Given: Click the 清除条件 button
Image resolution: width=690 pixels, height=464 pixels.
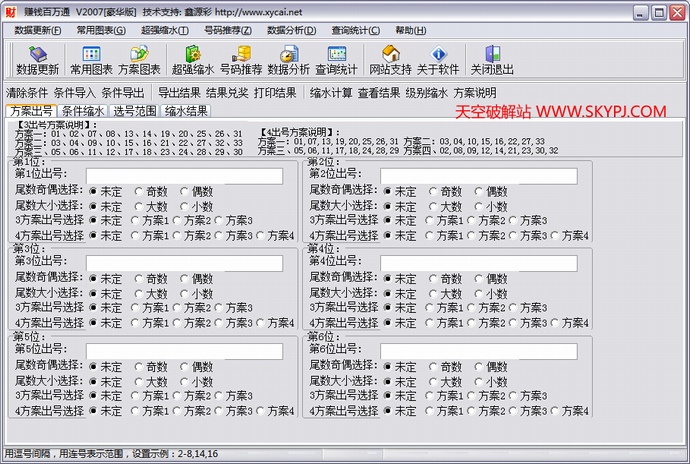Looking at the screenshot, I should tap(27, 92).
